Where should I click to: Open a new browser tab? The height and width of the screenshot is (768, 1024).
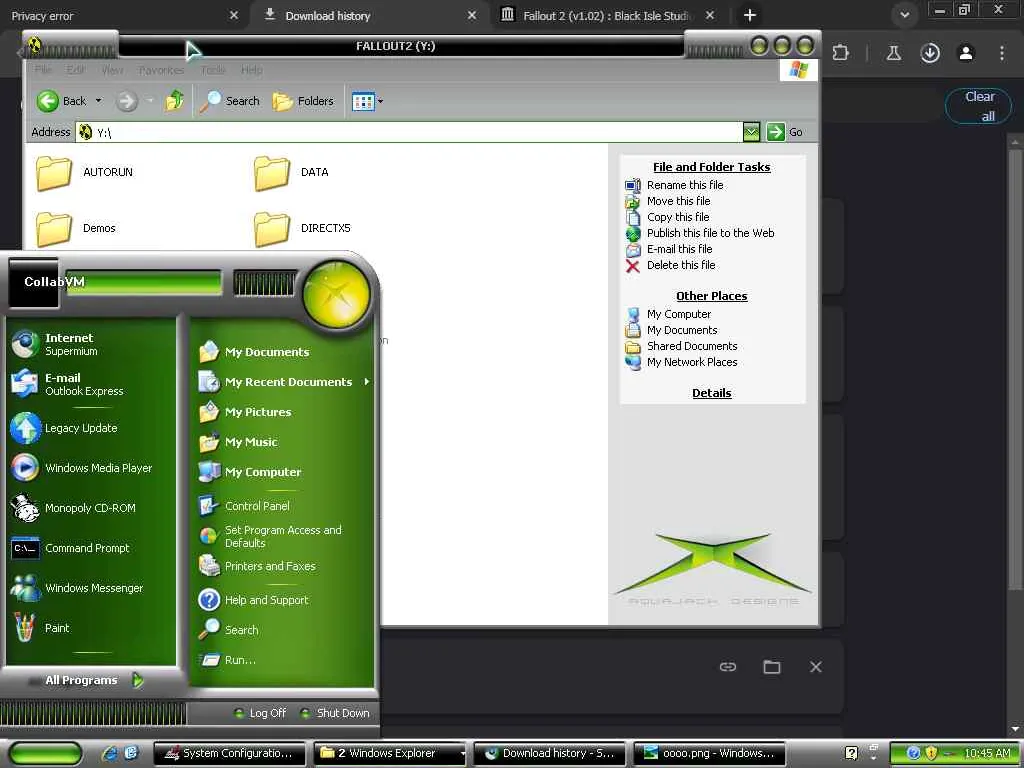tap(750, 15)
